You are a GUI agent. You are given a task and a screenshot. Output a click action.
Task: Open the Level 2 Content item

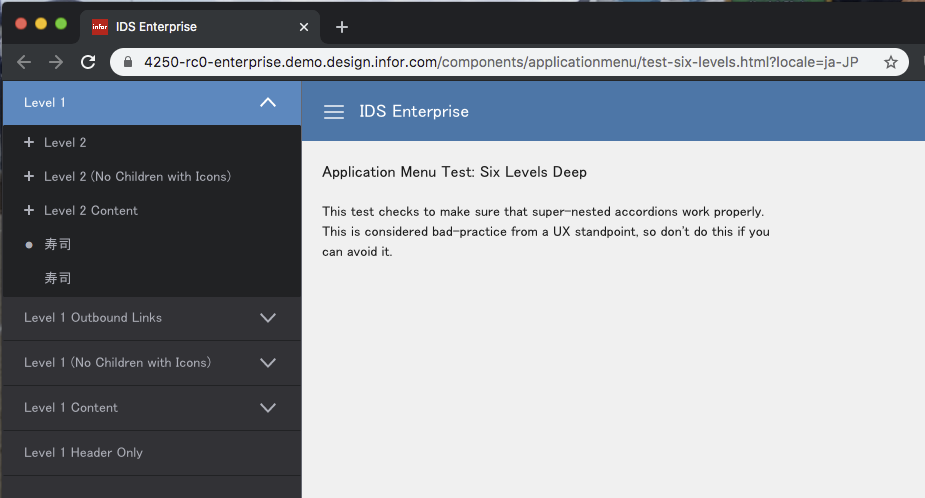[91, 211]
